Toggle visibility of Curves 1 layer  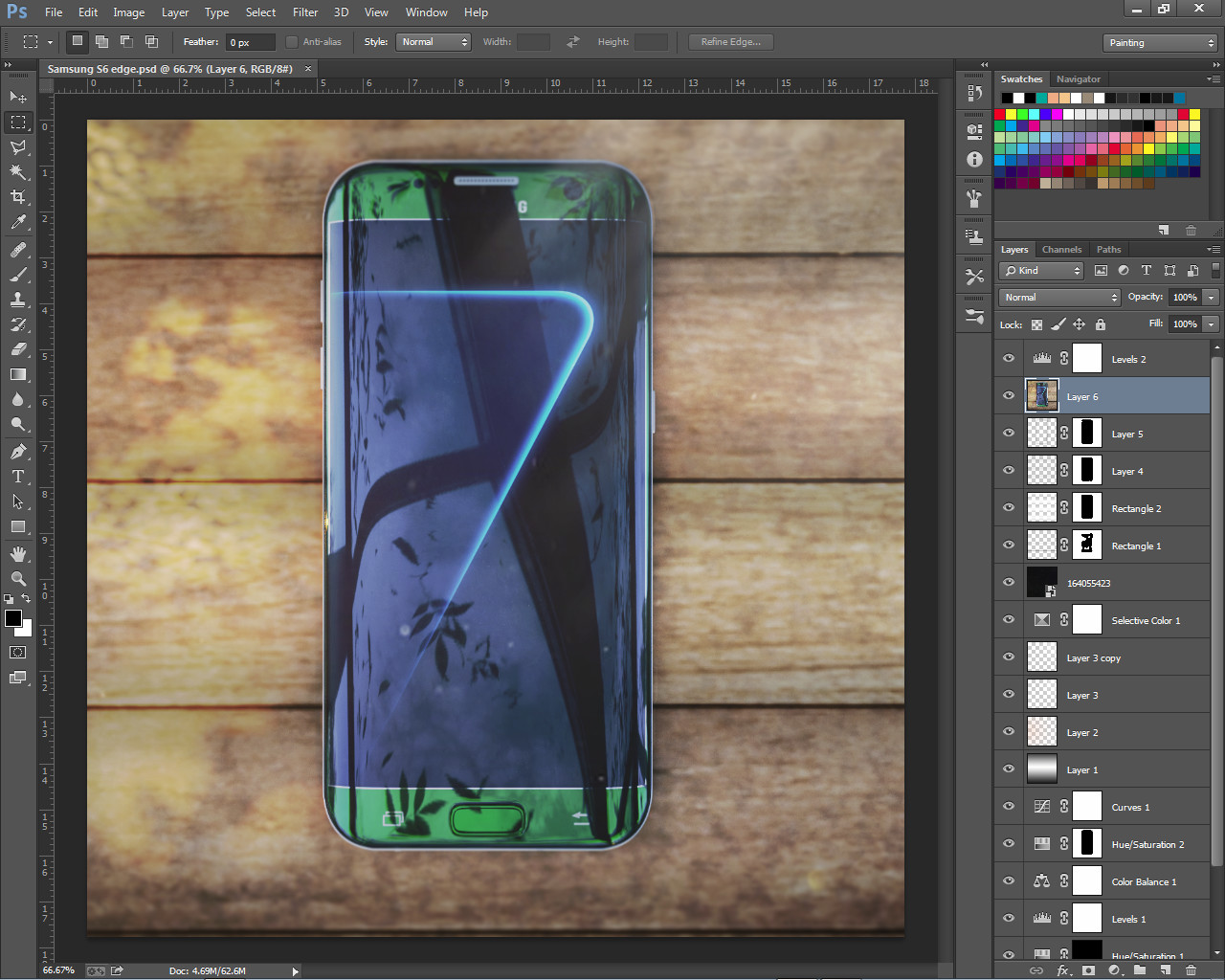pos(1009,806)
